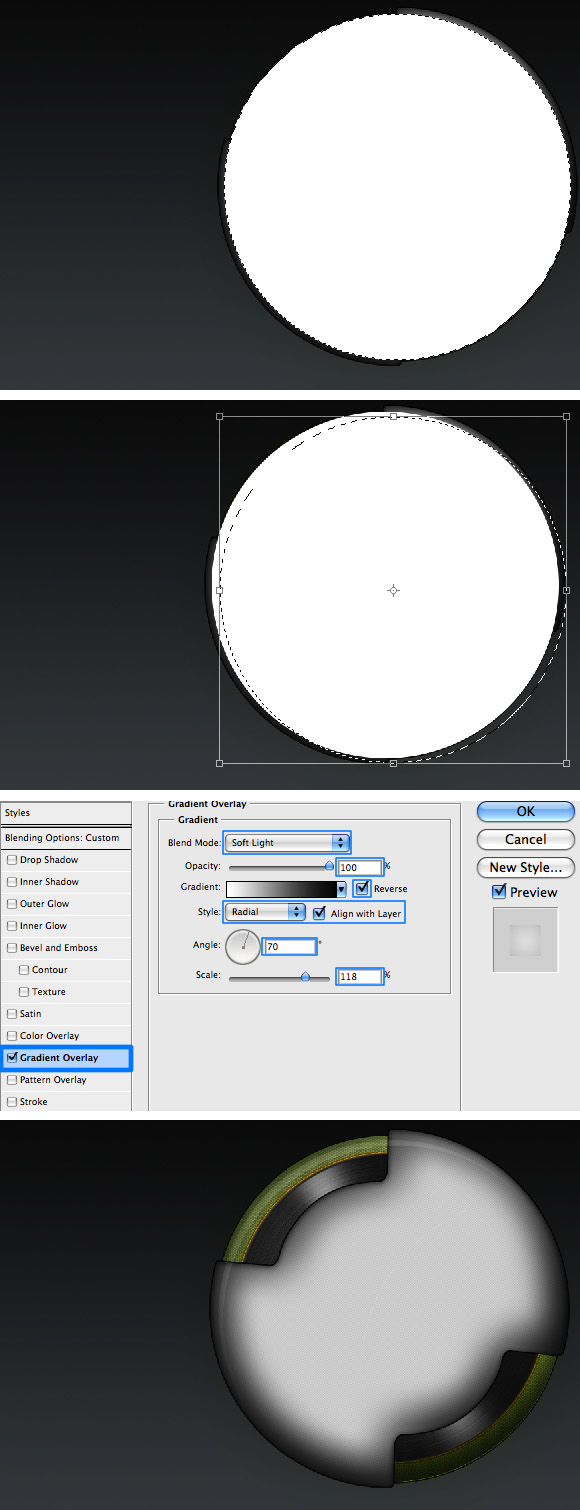Viewport: 580px width, 1510px height.
Task: Select Blending Options: Custom entry
Action: pyautogui.click(x=66, y=838)
